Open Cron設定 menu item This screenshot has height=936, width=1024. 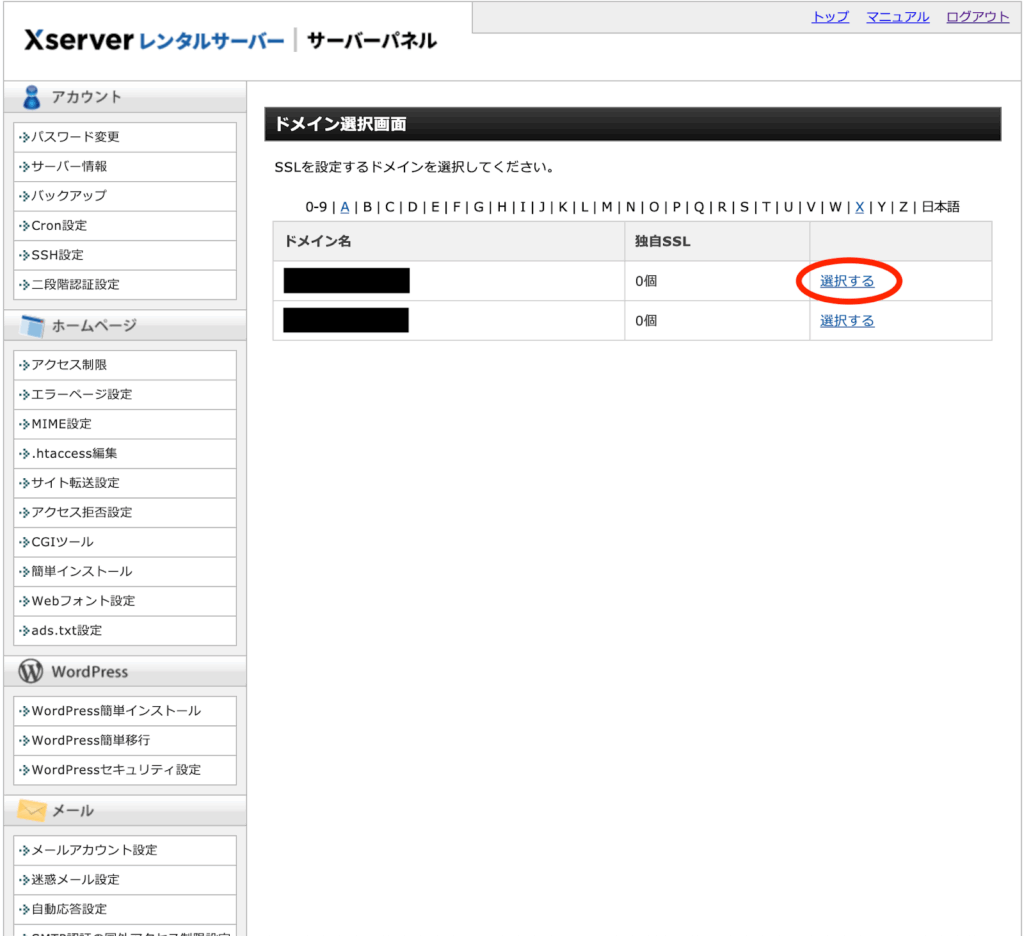tap(59, 225)
